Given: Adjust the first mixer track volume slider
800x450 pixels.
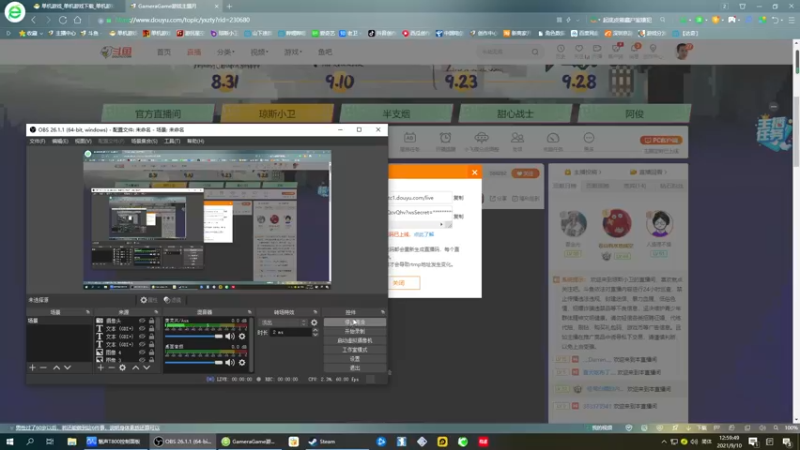Looking at the screenshot, I should coord(194,336).
